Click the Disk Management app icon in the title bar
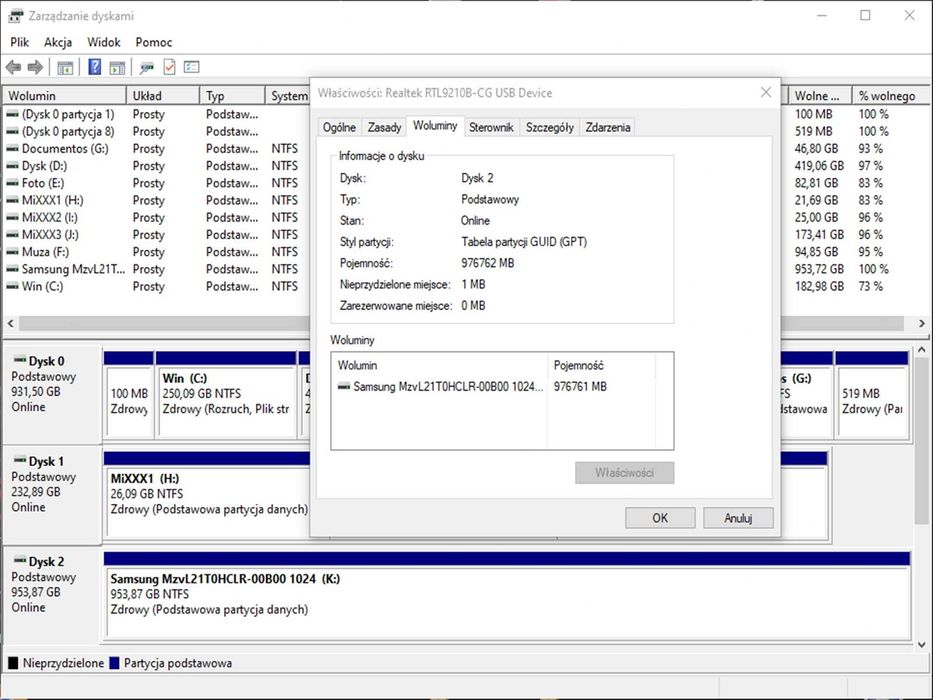This screenshot has width=933, height=700. coord(15,15)
